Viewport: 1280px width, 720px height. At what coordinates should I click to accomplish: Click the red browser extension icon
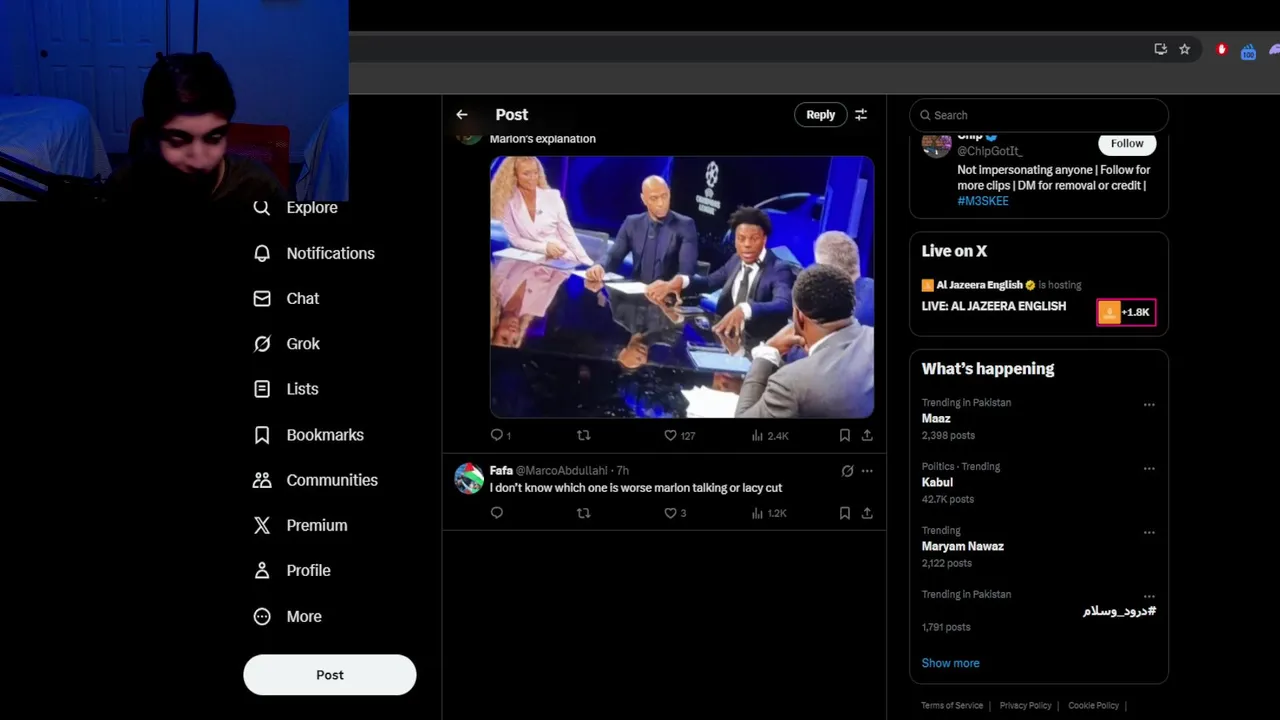coord(1221,49)
